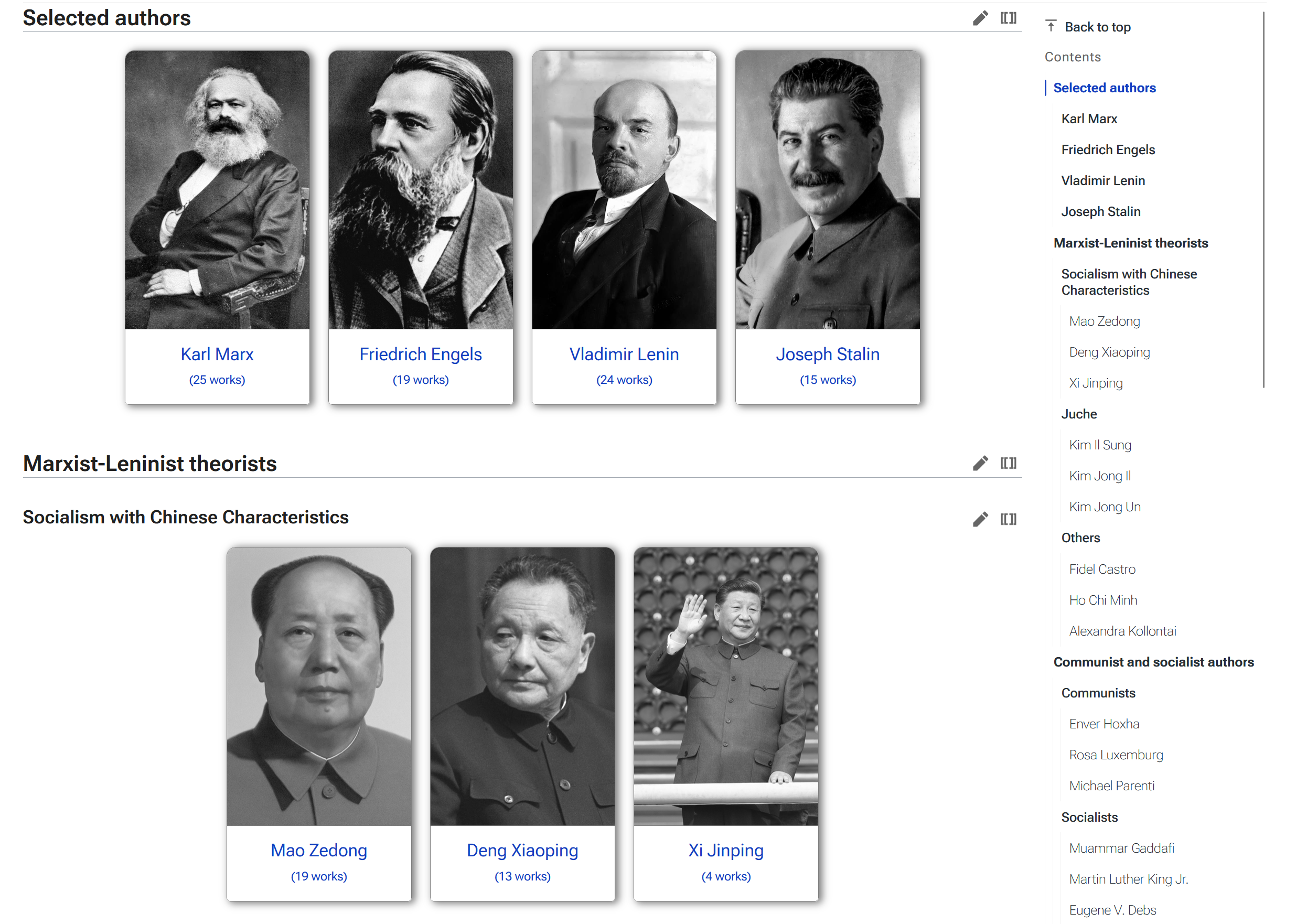Image resolution: width=1296 pixels, height=924 pixels.
Task: Edit Marxist-Leninist theorists section with pencil icon
Action: tap(980, 463)
